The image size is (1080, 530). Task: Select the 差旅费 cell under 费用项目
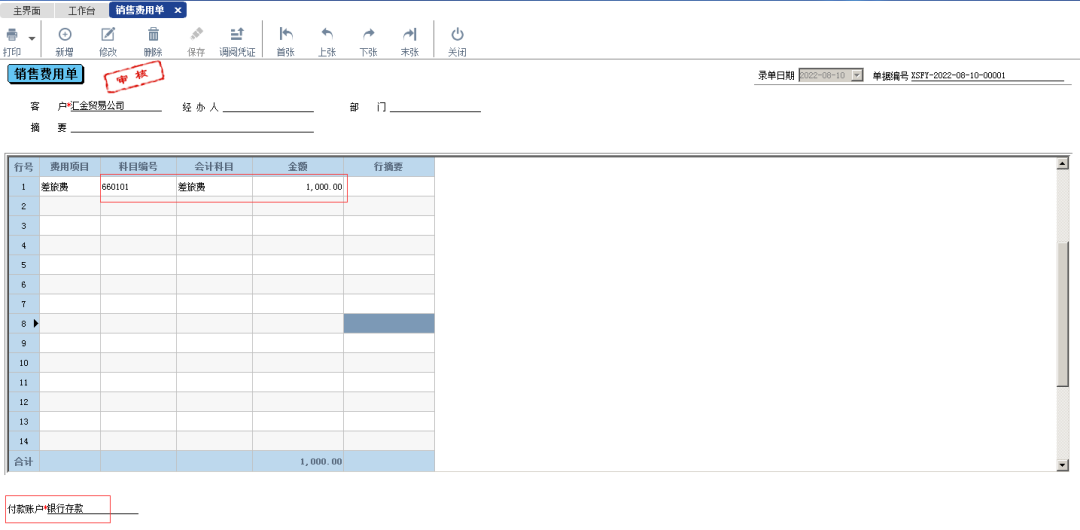coord(69,187)
